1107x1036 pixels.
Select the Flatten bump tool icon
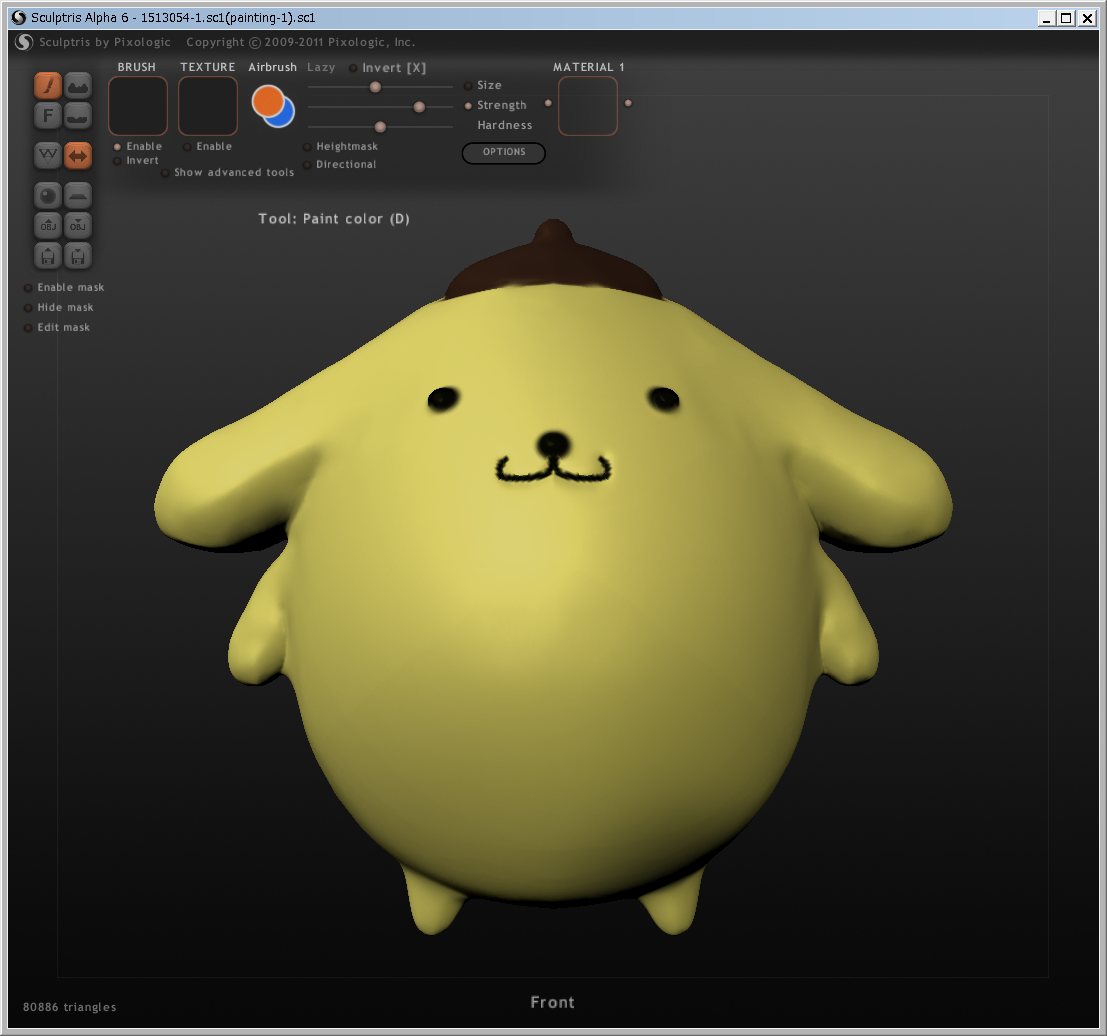tap(78, 115)
